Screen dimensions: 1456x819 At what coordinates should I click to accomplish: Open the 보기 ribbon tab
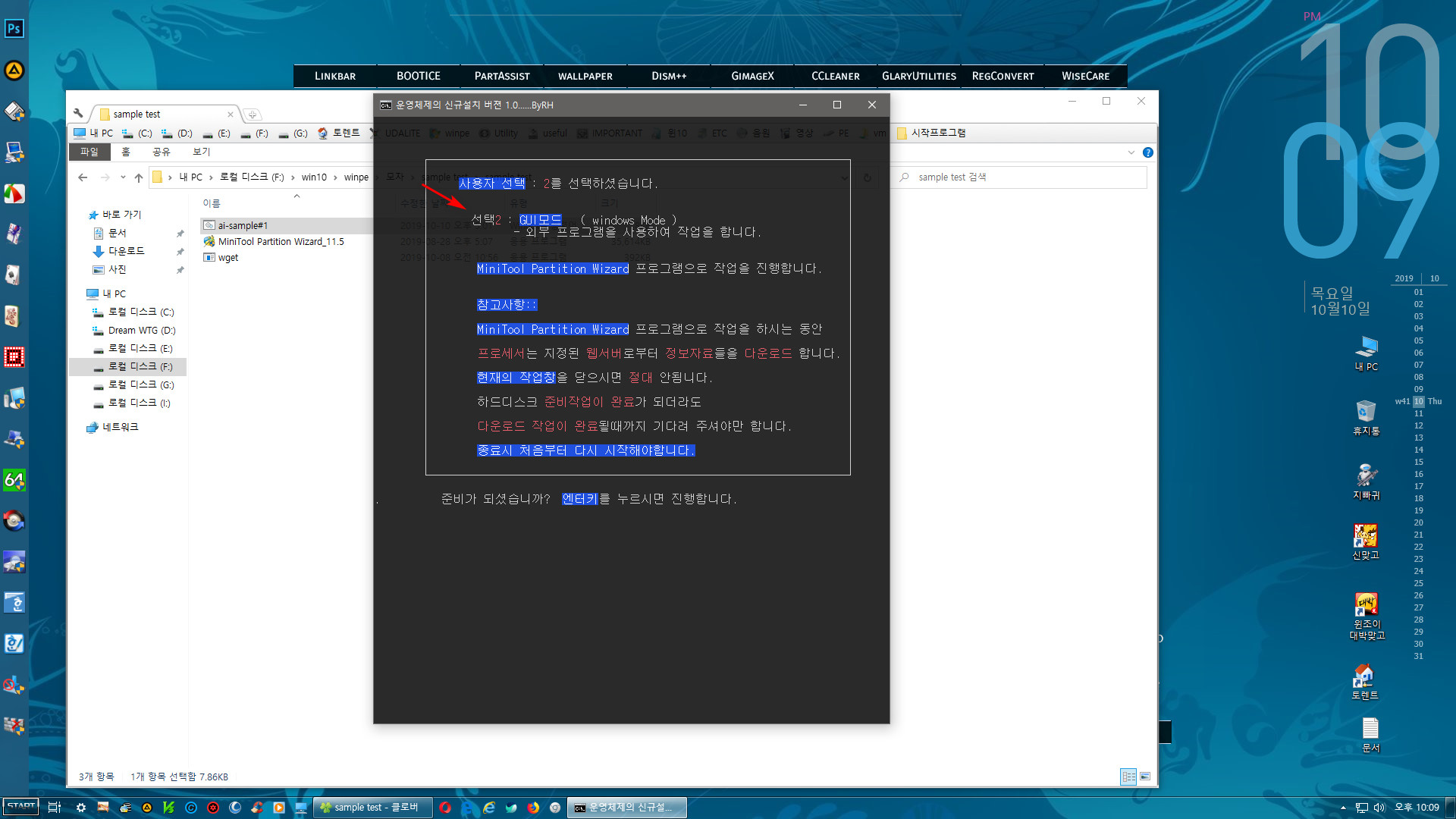point(201,152)
